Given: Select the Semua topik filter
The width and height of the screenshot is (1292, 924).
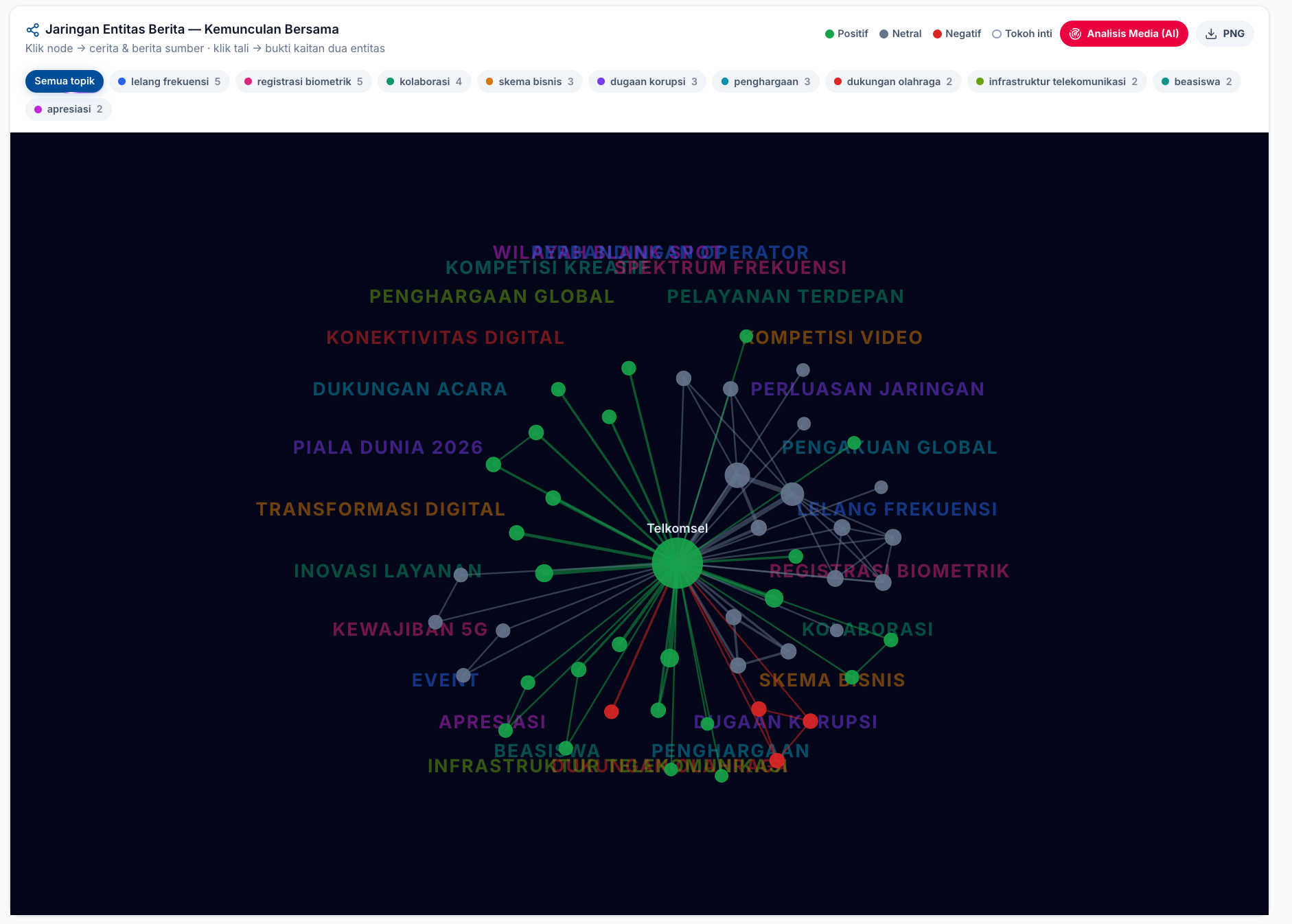Looking at the screenshot, I should coord(65,81).
